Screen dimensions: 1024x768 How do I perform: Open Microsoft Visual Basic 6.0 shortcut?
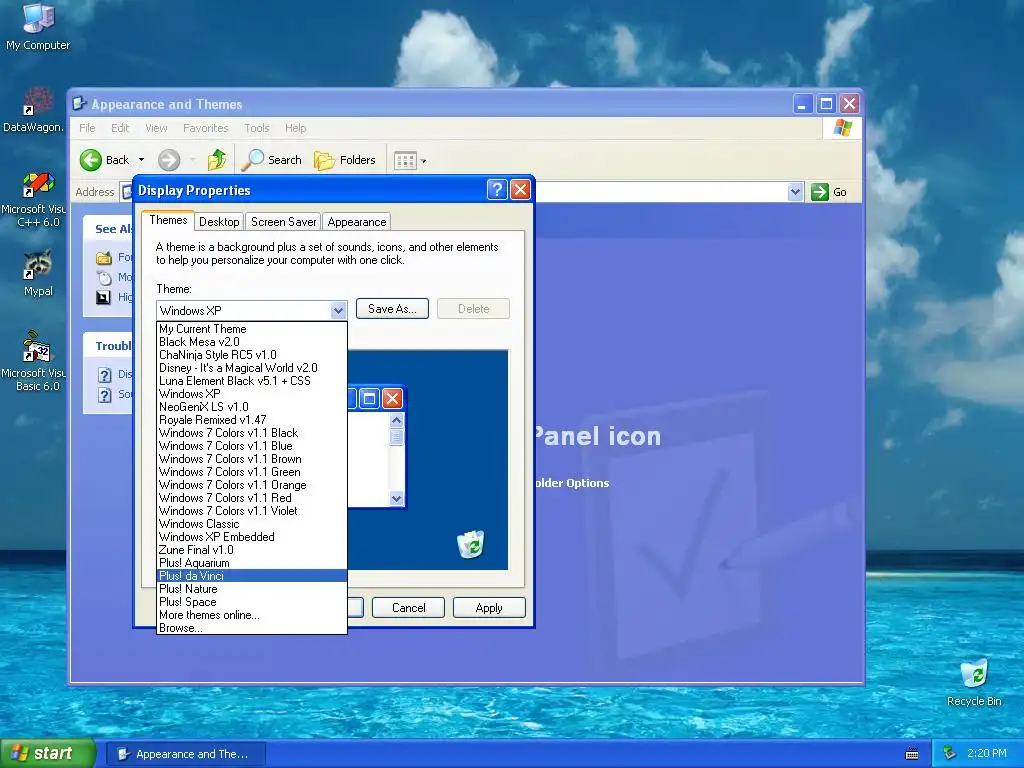[x=37, y=361]
